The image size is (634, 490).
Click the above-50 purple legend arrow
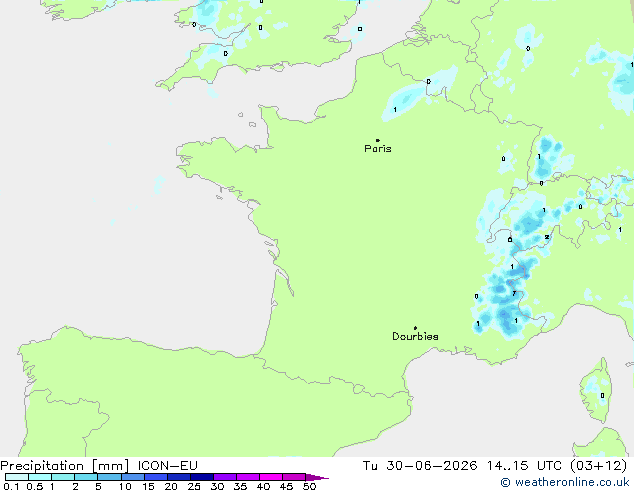(x=316, y=477)
